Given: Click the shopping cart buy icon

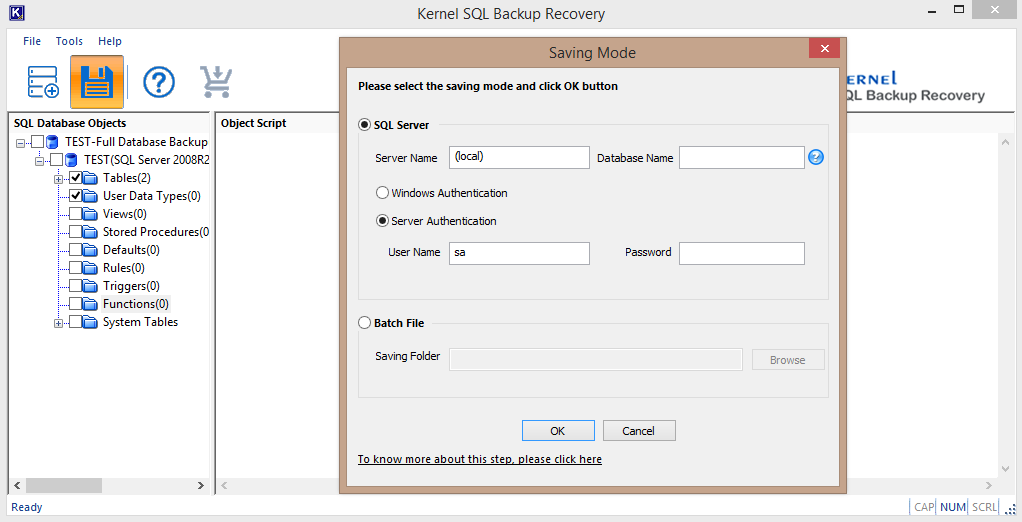Looking at the screenshot, I should point(216,82).
